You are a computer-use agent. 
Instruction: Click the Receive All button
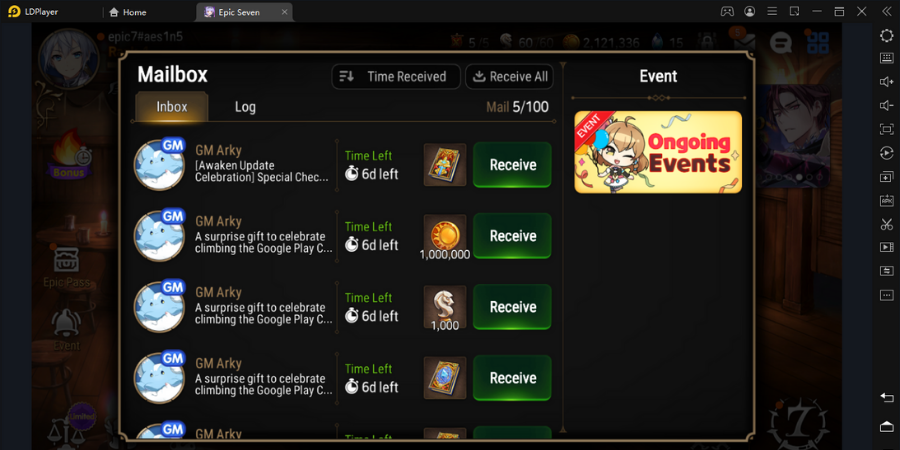click(509, 76)
